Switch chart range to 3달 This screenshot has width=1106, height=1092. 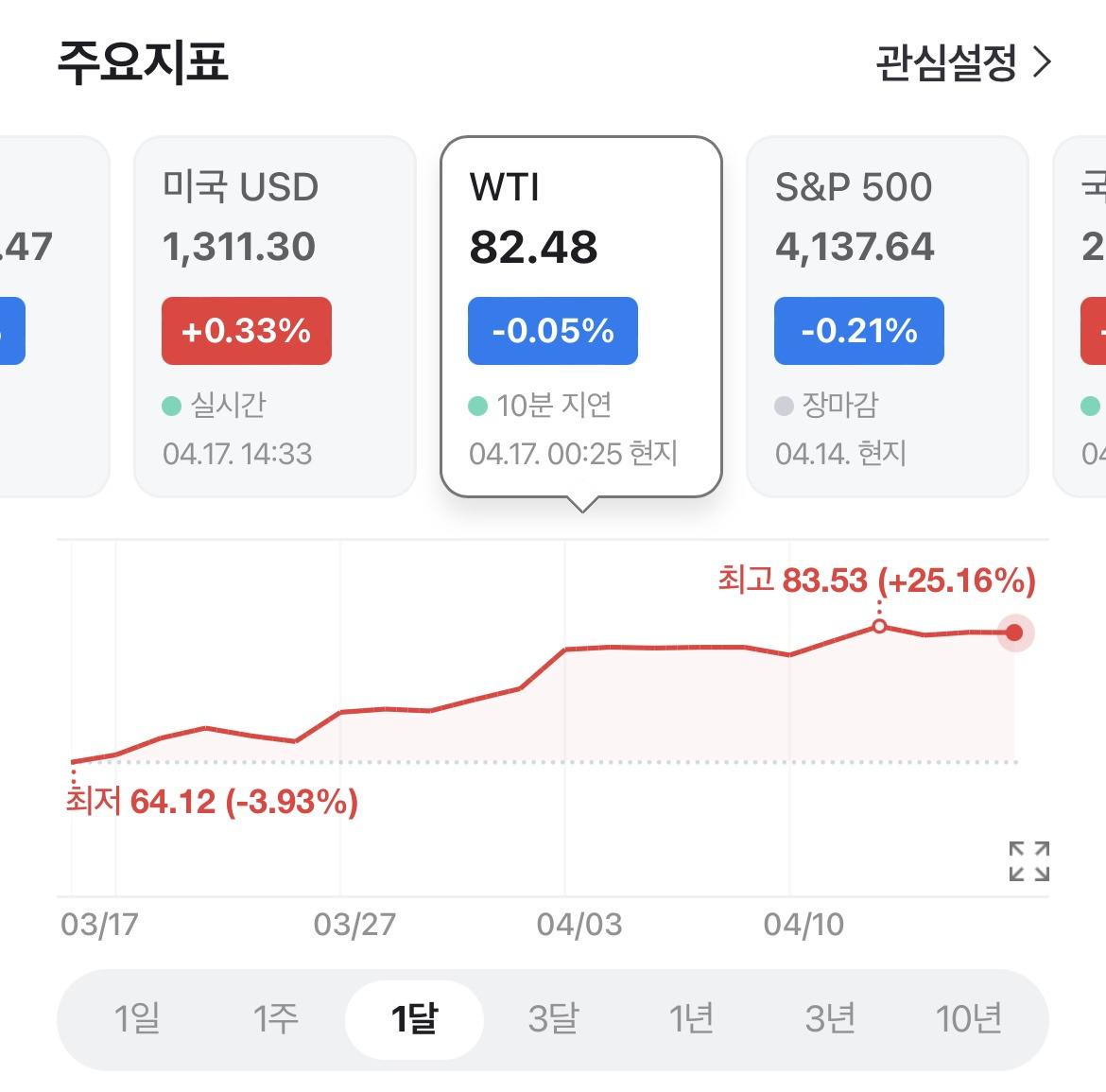553,1019
